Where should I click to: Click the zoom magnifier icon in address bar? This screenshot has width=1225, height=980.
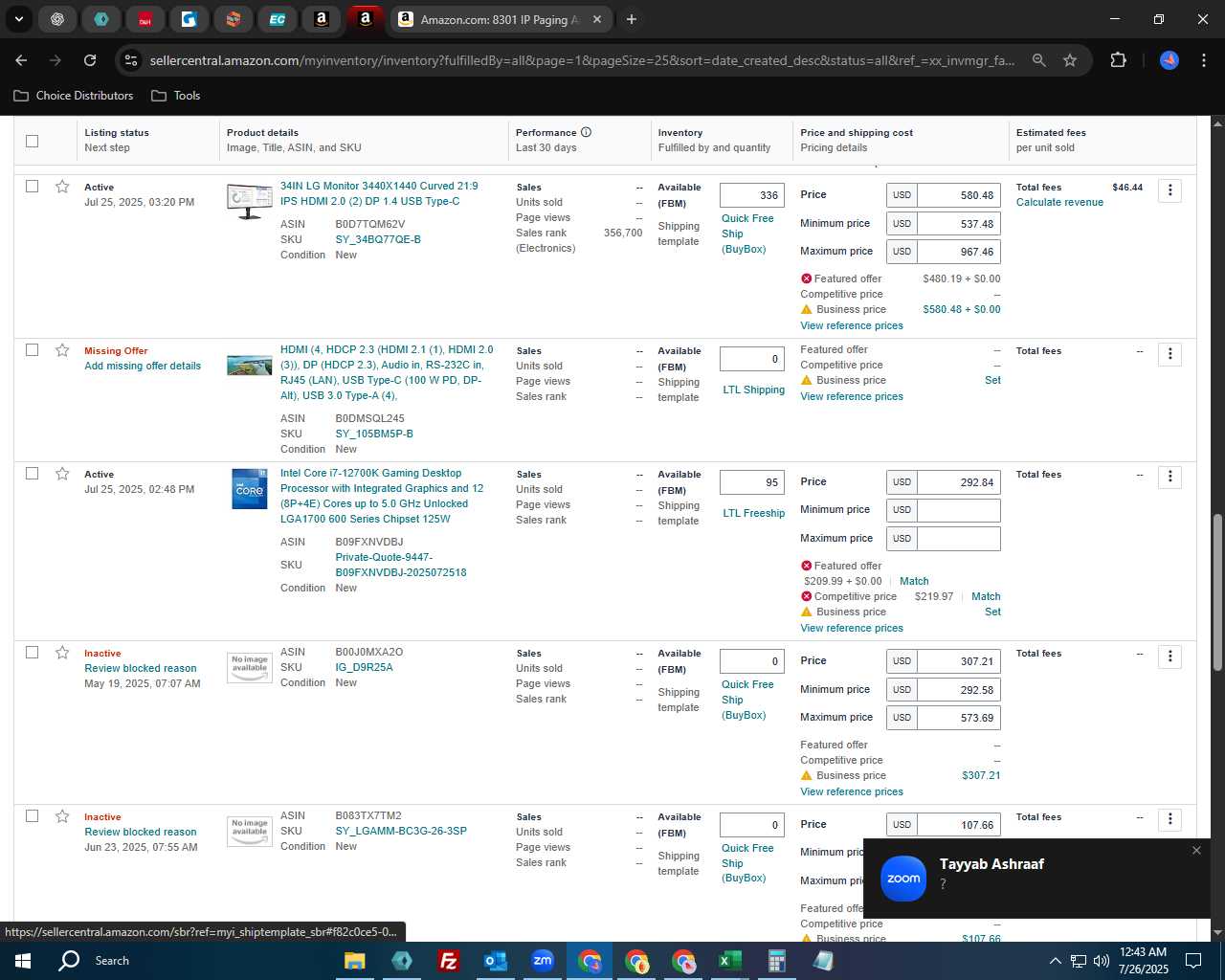pyautogui.click(x=1039, y=60)
